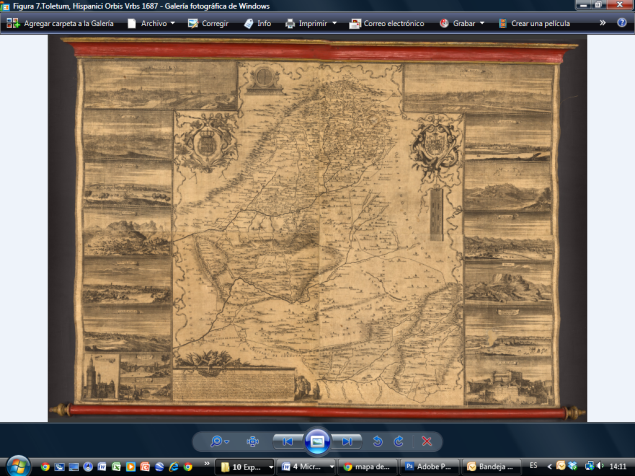The image size is (635, 476).
Task: Open the zoom magnifier control
Action: pos(219,441)
